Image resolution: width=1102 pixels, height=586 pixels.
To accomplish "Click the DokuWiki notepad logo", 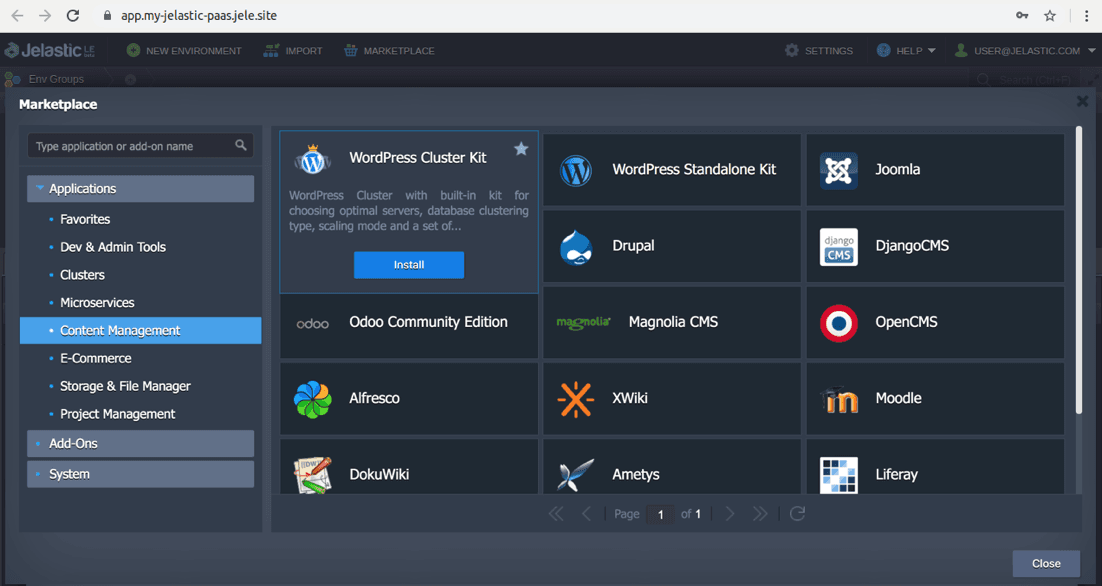I will tap(313, 475).
